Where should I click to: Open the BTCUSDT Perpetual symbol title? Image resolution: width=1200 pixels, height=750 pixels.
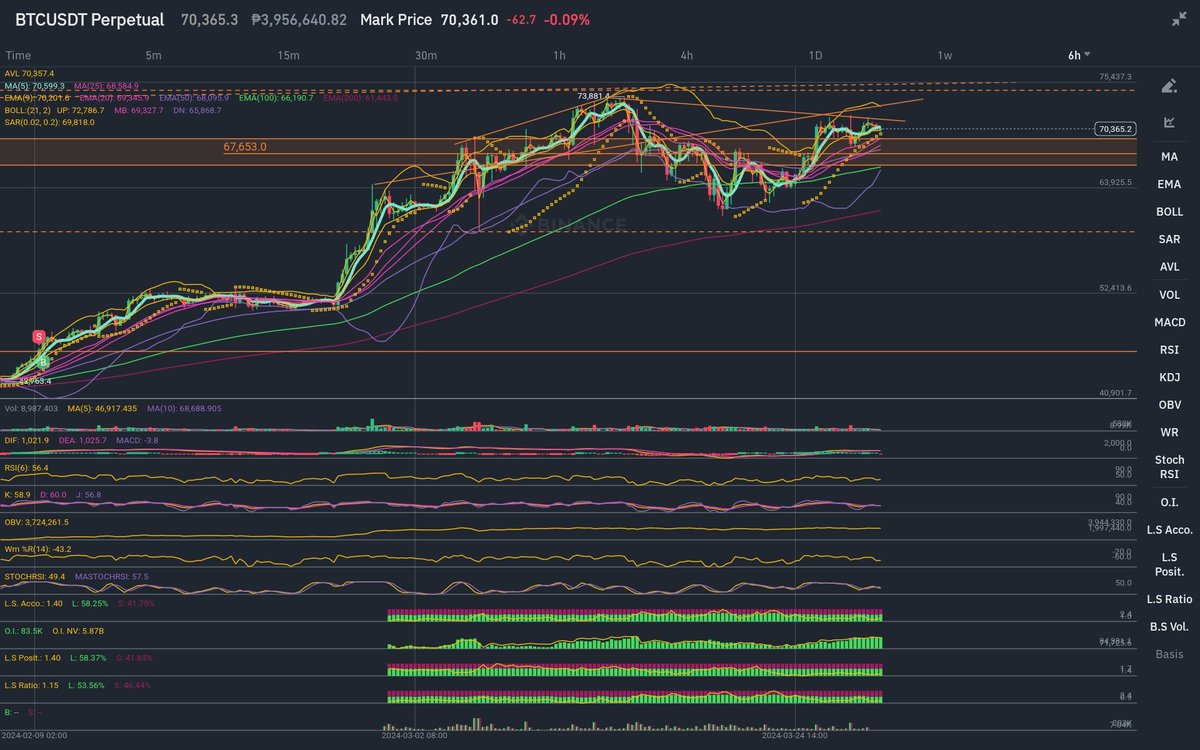[89, 20]
